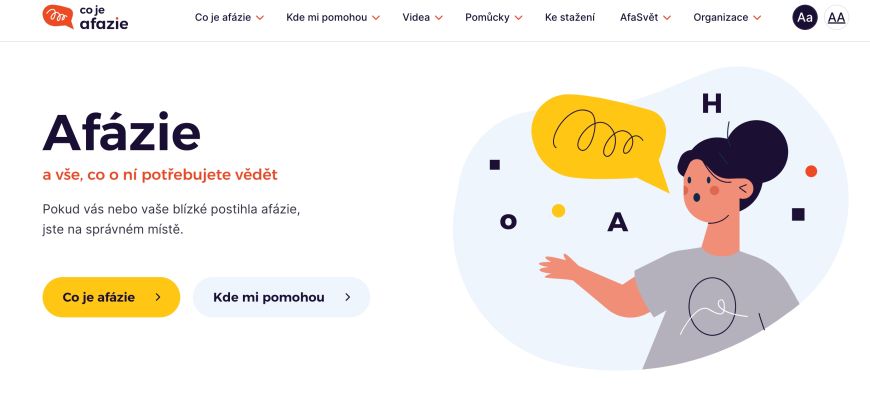This screenshot has width=870, height=414.
Task: Click the arrow icon in Co je afázie button
Action: [x=158, y=297]
